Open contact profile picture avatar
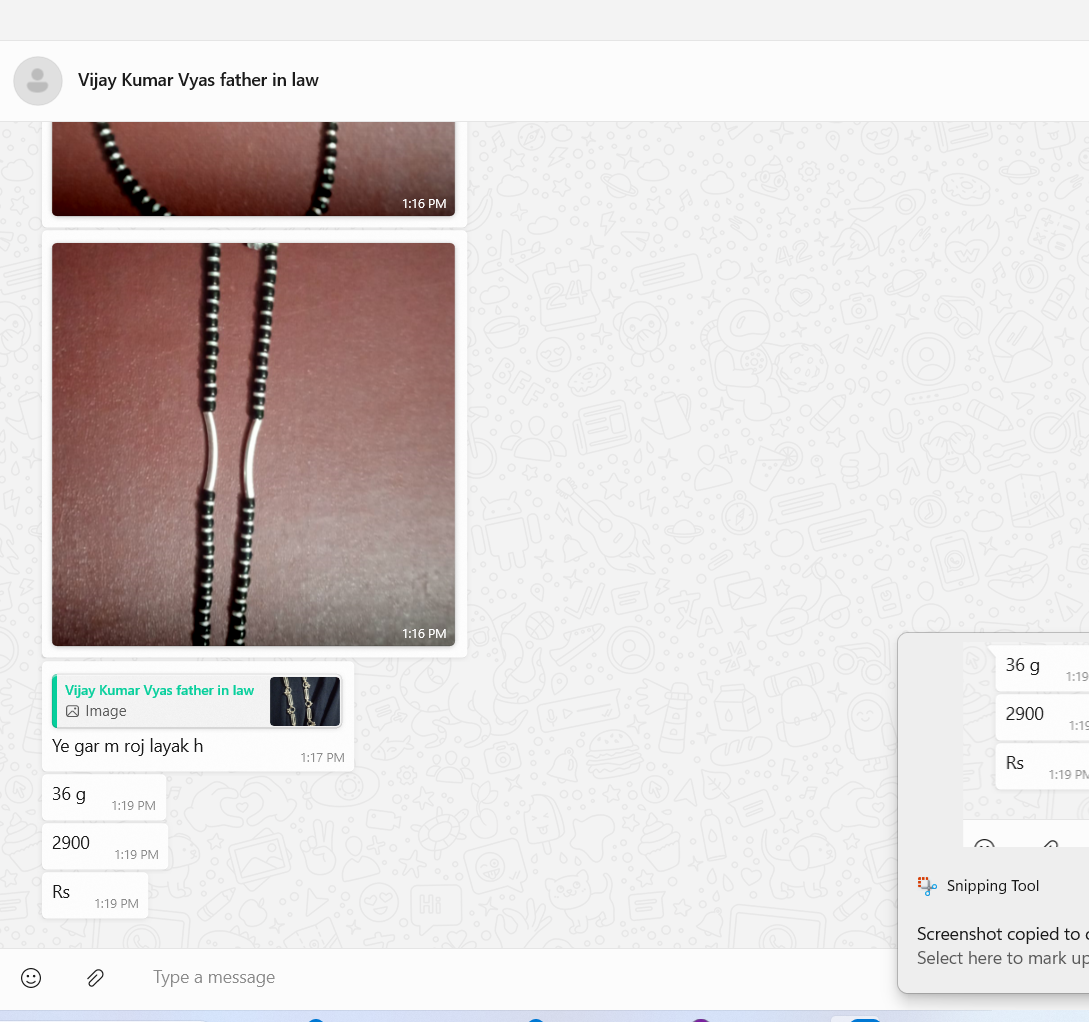 point(38,81)
